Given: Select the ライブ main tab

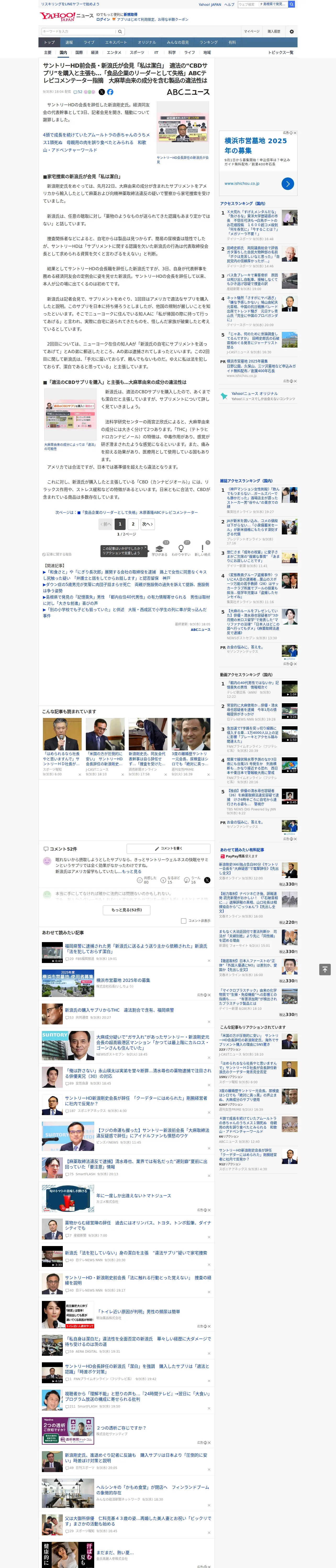Looking at the screenshot, I should tap(89, 43).
